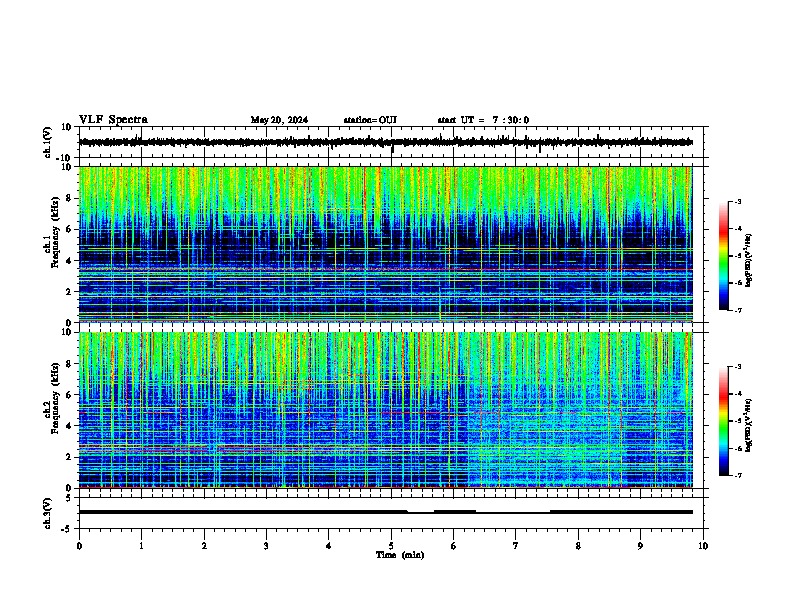Click the ch.1 voltage waveform trace
The image size is (792, 612).
[386, 142]
